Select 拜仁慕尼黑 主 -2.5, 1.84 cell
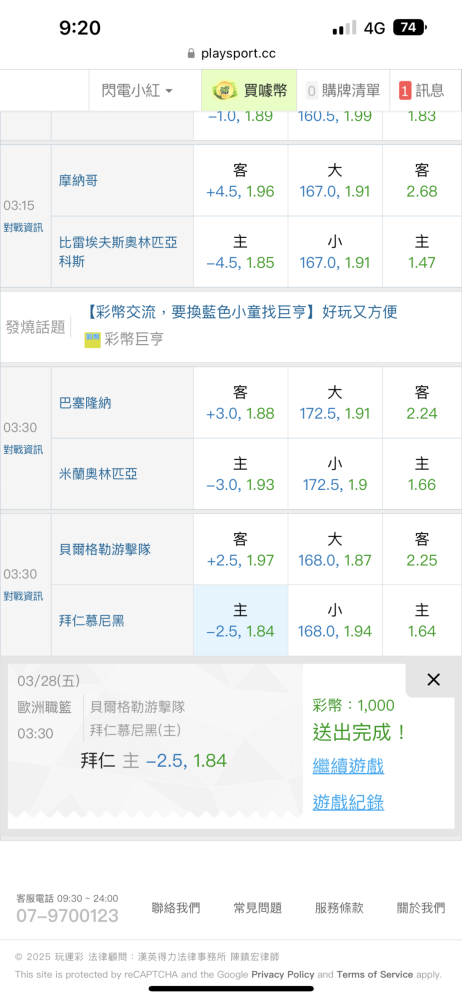 241,621
